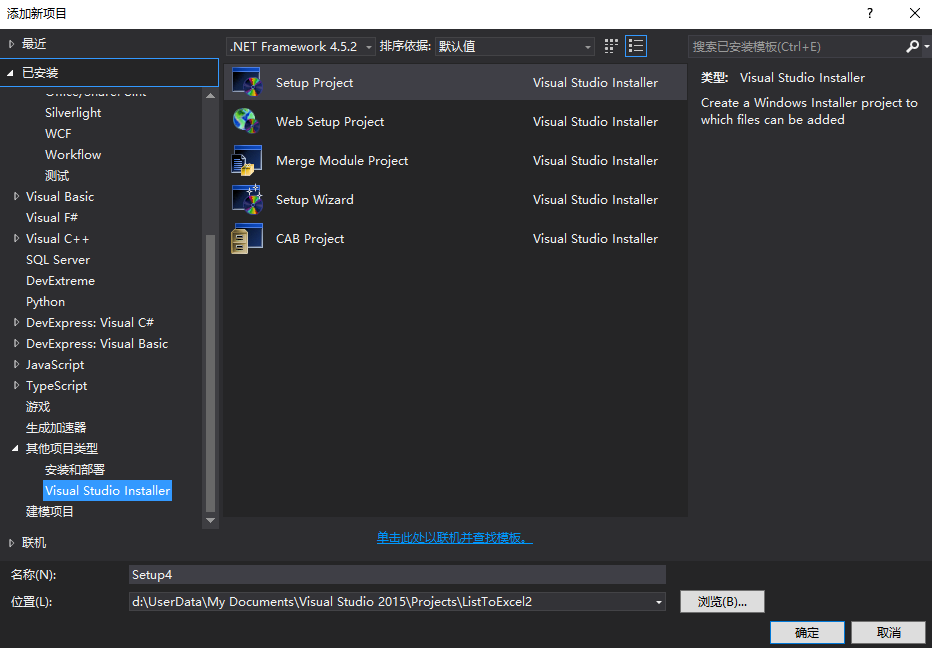Click the dialog help question mark

(869, 14)
